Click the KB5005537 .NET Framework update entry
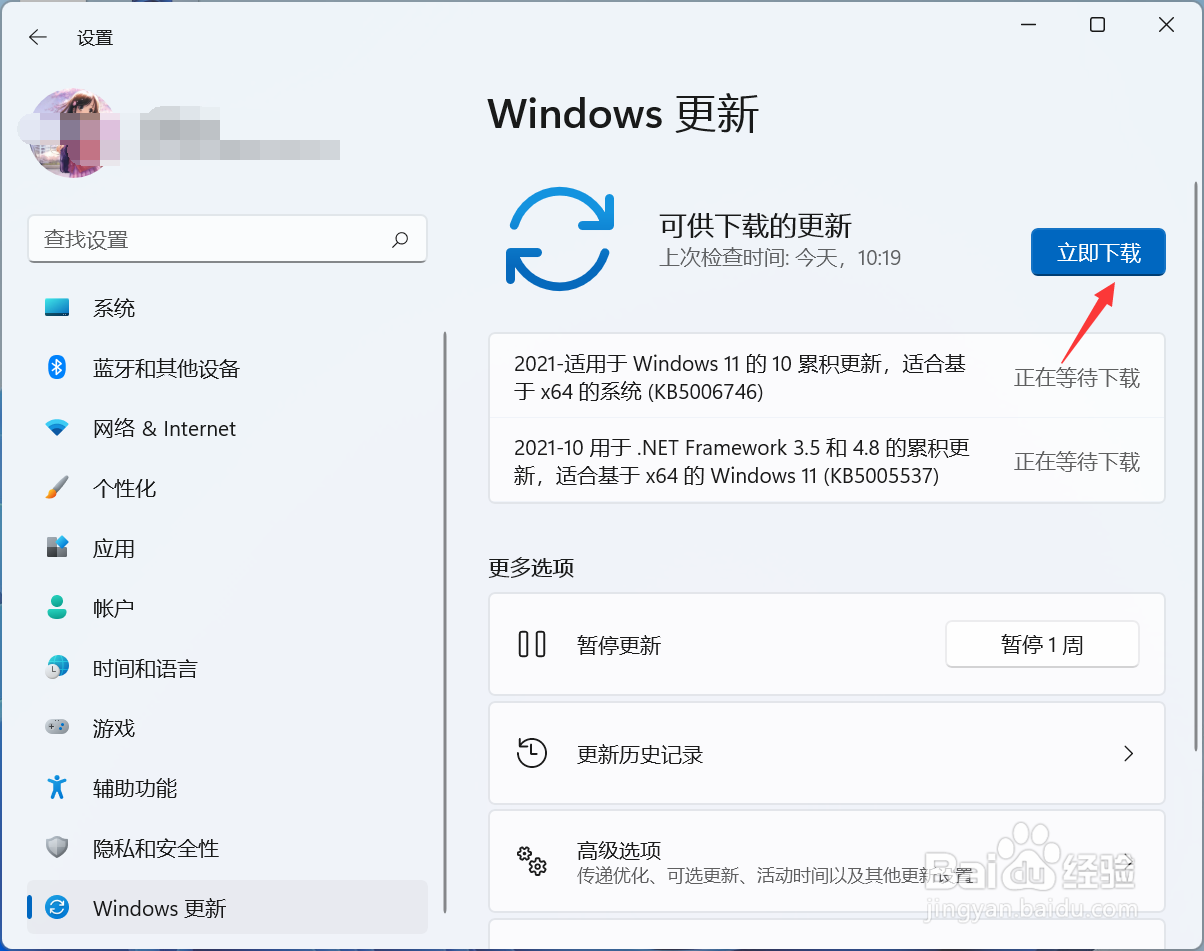This screenshot has height=951, width=1204. pos(827,461)
